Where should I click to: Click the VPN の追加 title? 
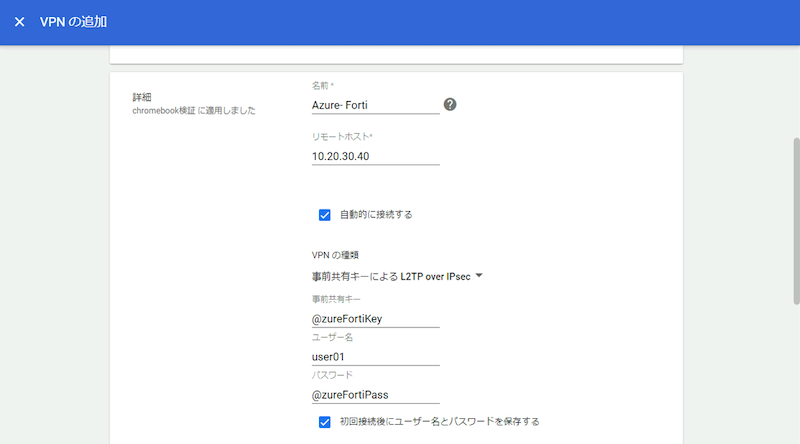point(73,22)
